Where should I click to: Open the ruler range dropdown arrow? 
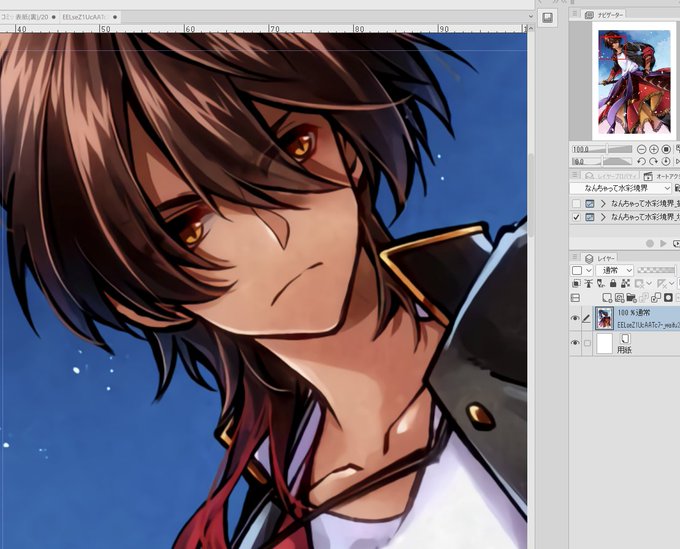[671, 284]
